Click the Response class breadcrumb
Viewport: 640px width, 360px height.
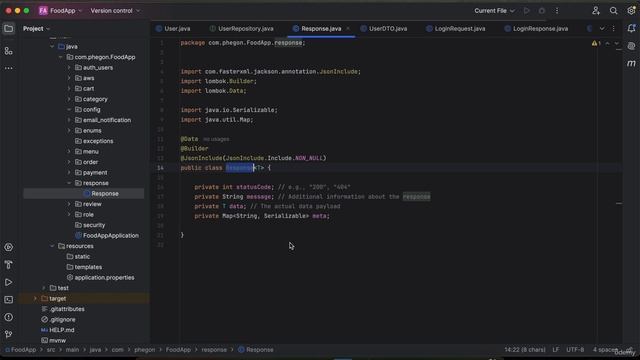256,350
